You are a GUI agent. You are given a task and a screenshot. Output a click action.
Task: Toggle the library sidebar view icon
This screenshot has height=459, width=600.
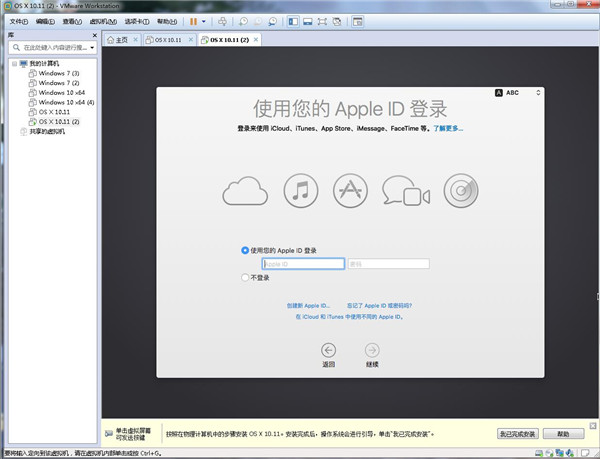pyautogui.click(x=293, y=22)
